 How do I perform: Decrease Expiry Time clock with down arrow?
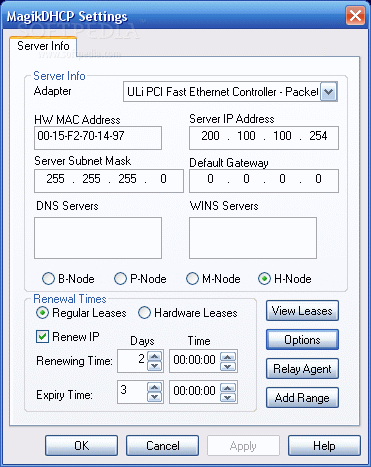point(228,397)
